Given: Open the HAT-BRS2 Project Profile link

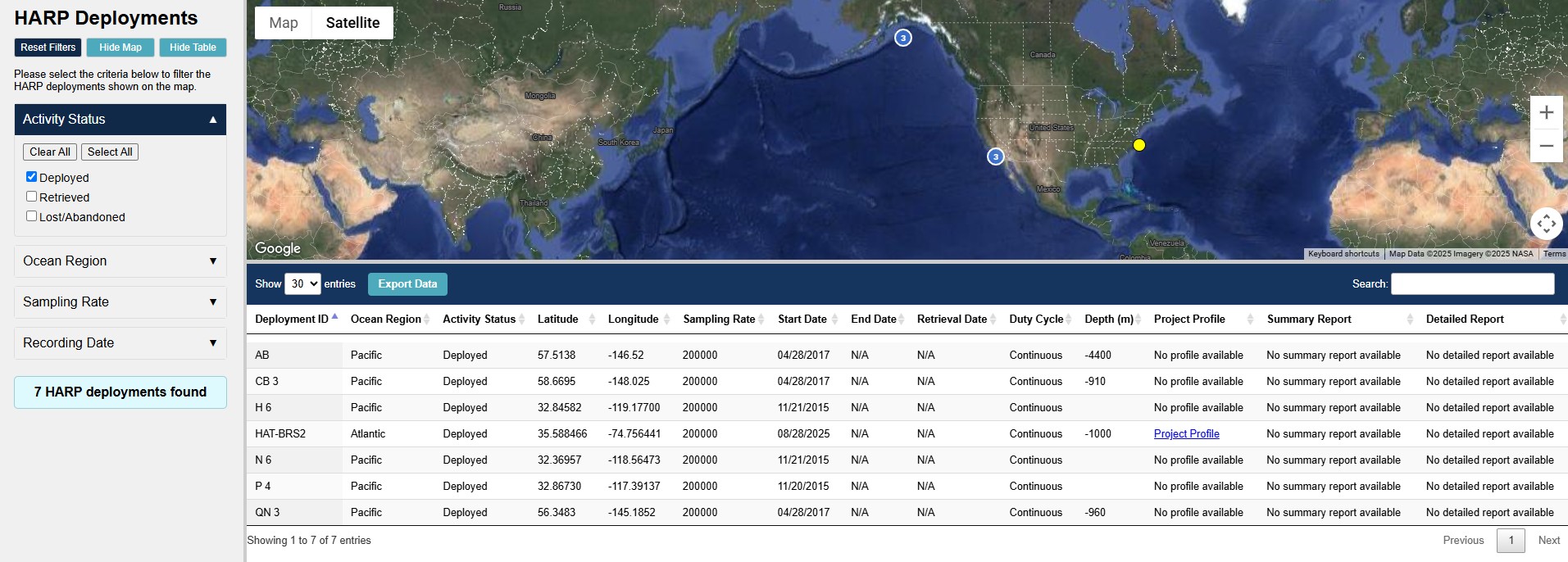Looking at the screenshot, I should coord(1186,434).
